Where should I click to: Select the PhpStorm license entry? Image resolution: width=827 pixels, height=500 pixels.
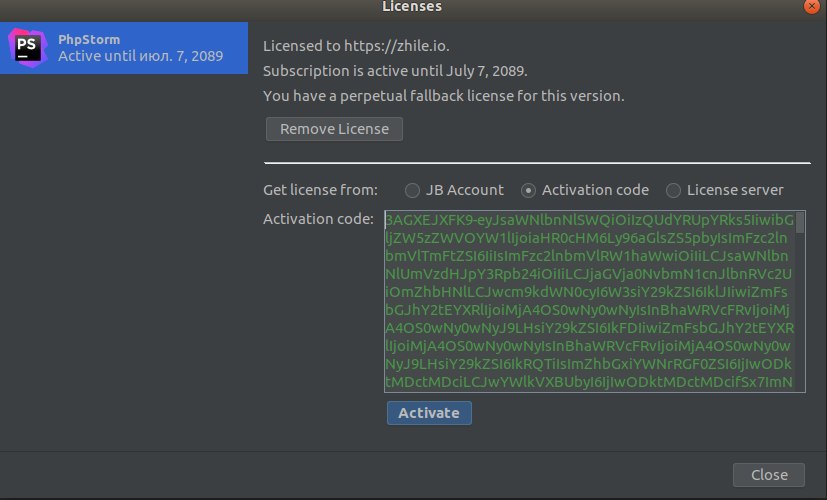[x=124, y=47]
